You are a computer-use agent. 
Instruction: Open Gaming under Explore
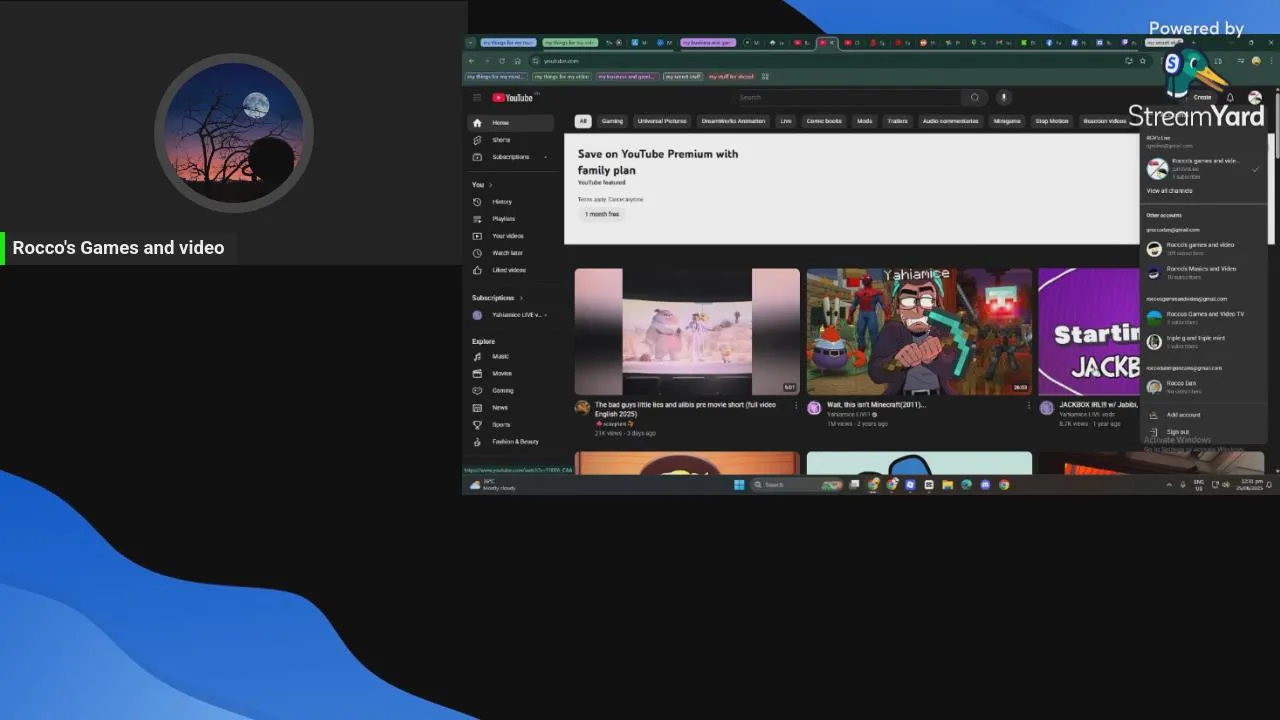tap(511, 390)
